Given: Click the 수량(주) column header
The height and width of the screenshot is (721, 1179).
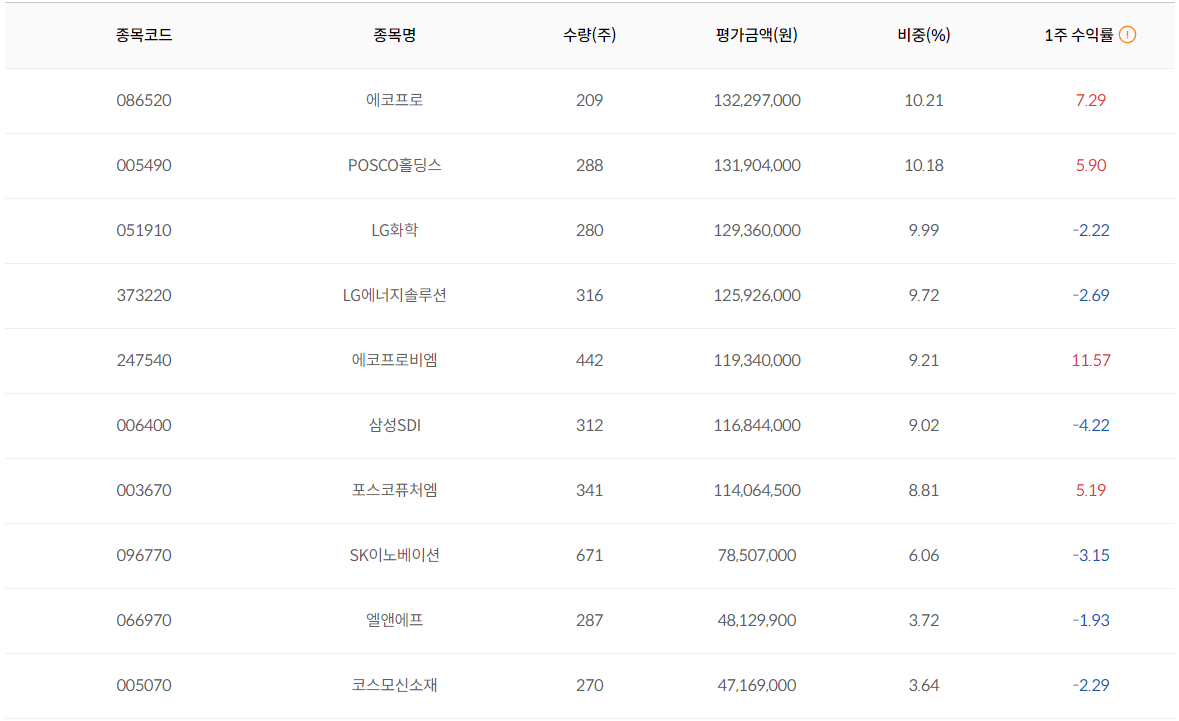Looking at the screenshot, I should tap(590, 35).
